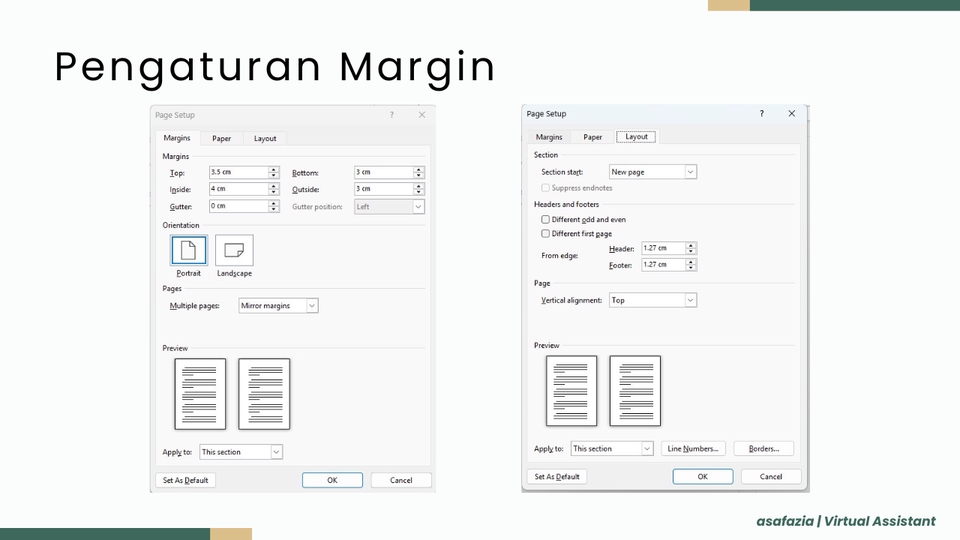
Task: Click the first preview page thumbnail in left dialog
Action: pos(200,394)
